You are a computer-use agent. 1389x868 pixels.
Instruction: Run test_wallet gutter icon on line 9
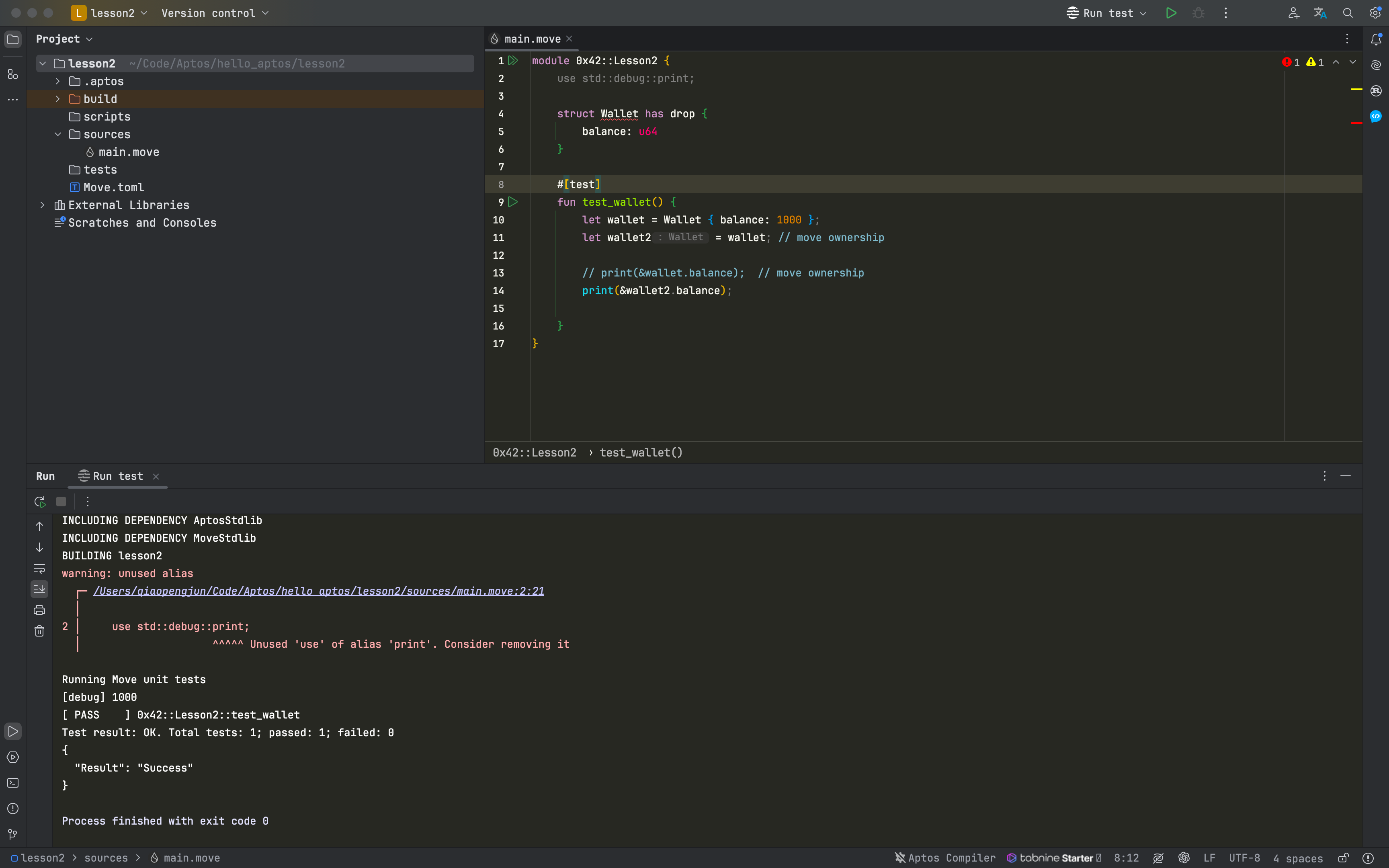point(513,201)
